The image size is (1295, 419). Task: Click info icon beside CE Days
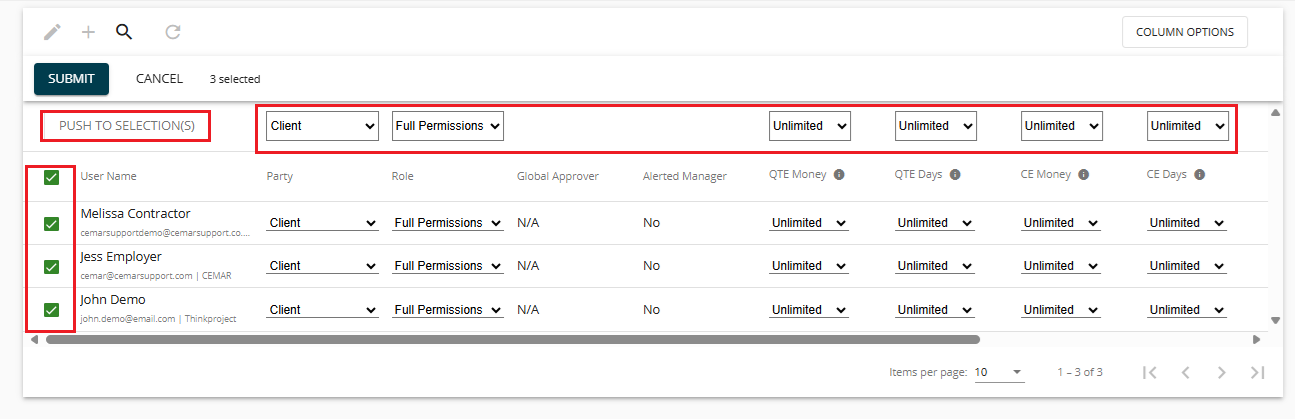(x=1199, y=175)
